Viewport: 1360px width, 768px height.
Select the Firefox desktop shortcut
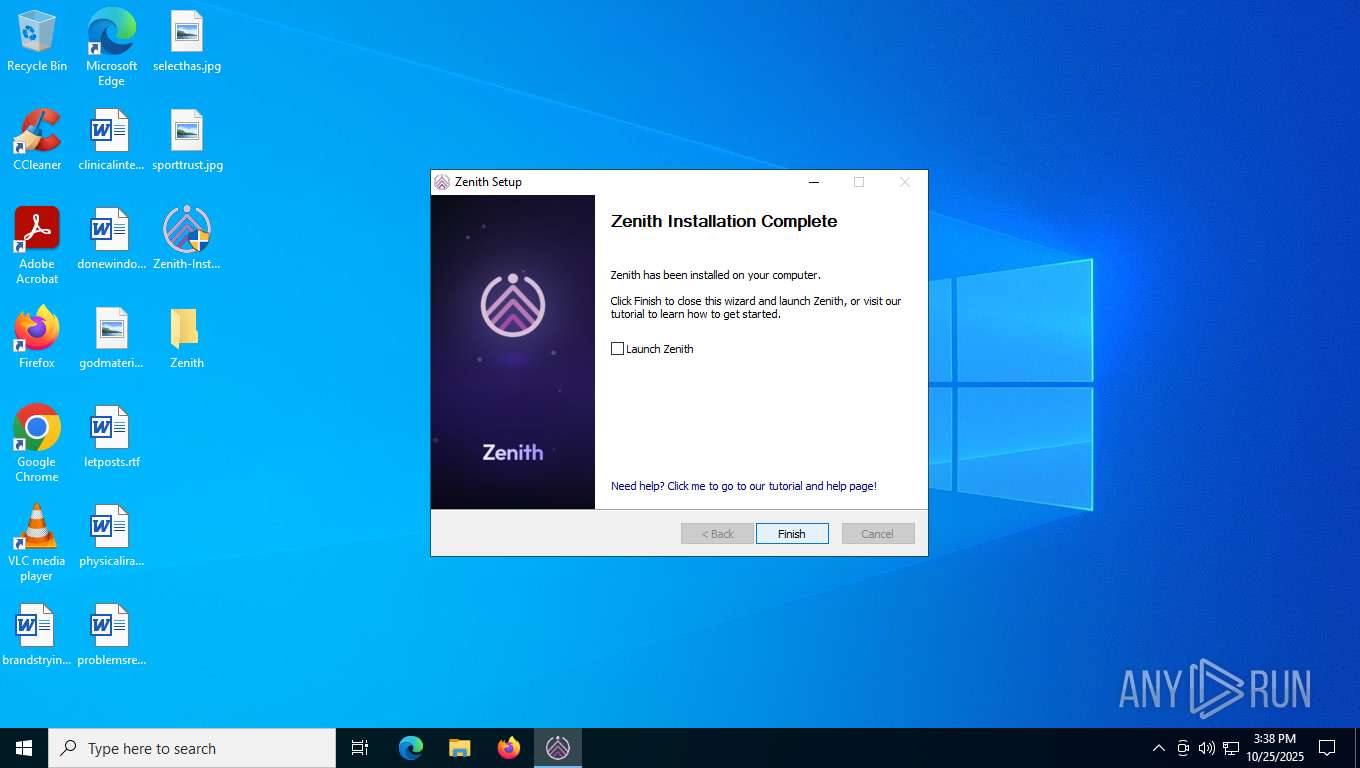coord(37,338)
